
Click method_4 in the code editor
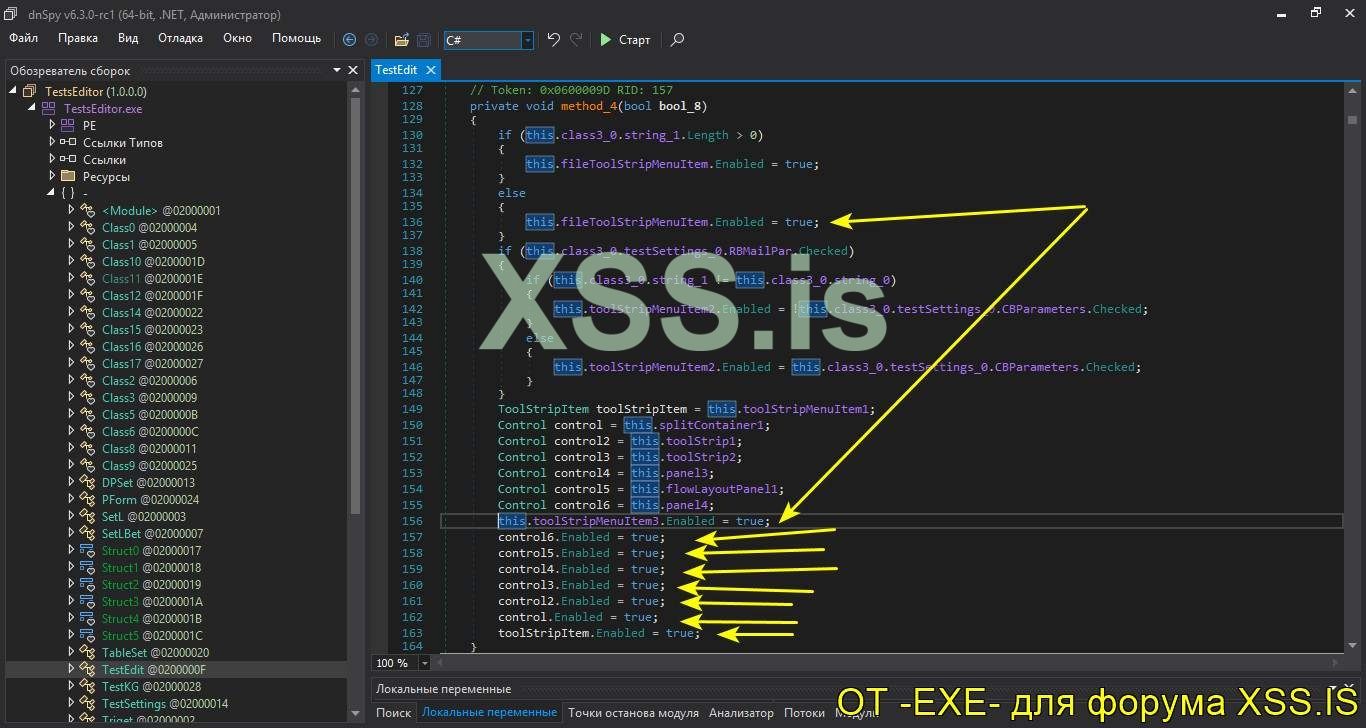[x=588, y=106]
